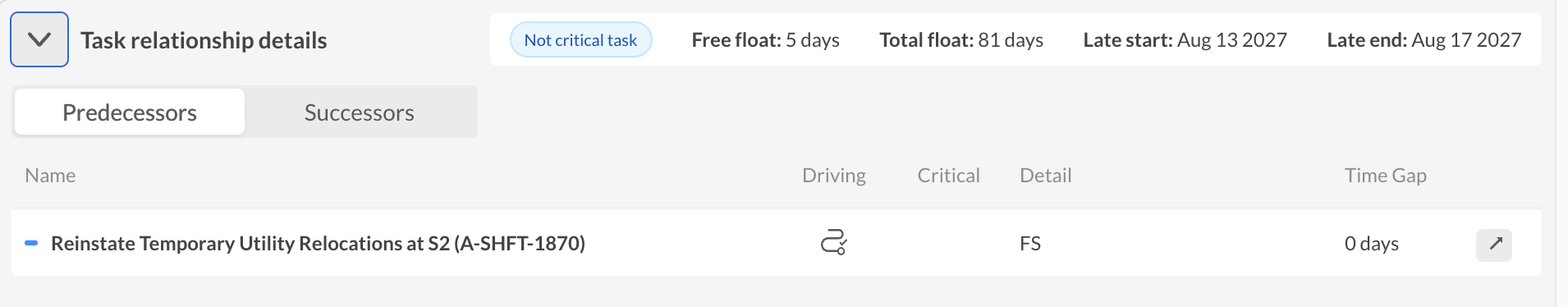Screen dimensions: 1568x307
Task: Click the 0 days time gap cell
Action: pos(1371,244)
